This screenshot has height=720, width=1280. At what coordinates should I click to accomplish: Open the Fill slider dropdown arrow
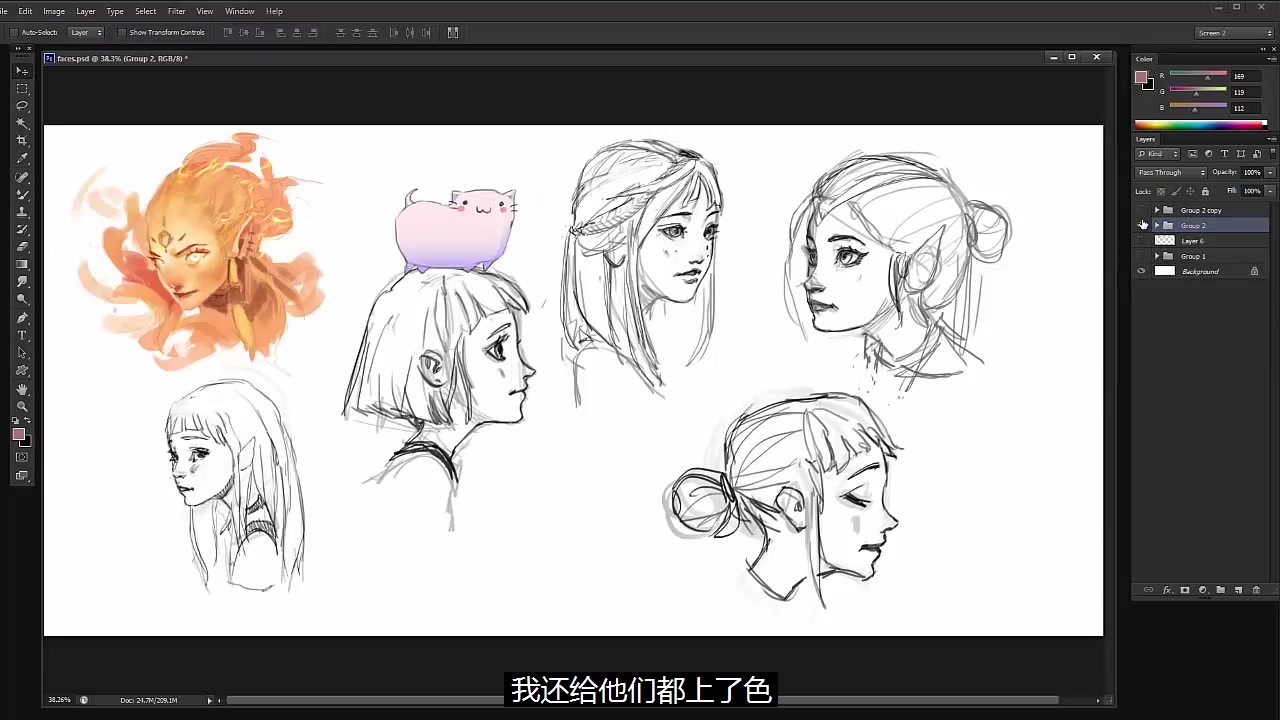click(x=1270, y=191)
